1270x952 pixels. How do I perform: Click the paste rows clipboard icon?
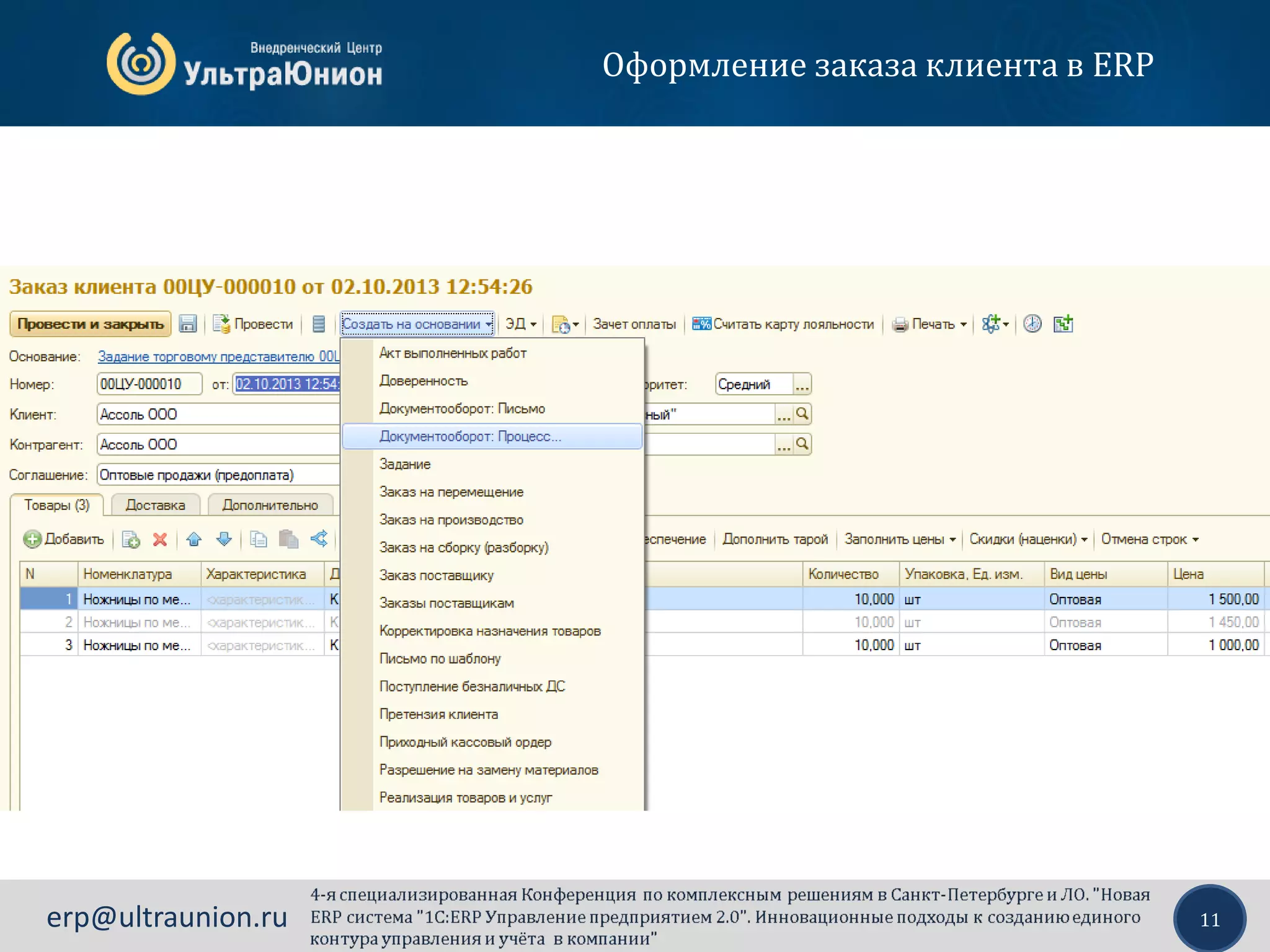(x=288, y=539)
